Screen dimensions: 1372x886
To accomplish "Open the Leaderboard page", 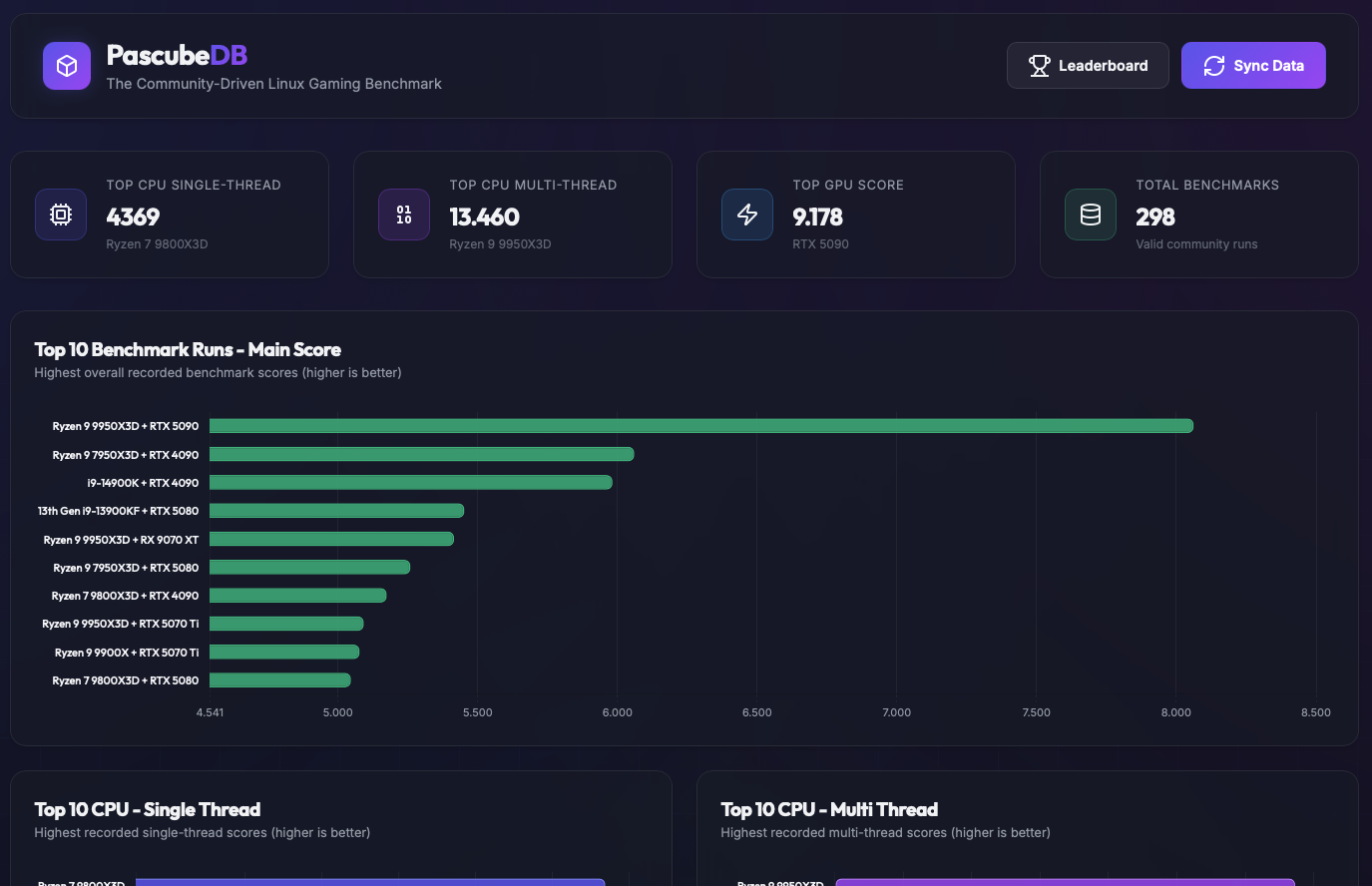I will point(1088,66).
